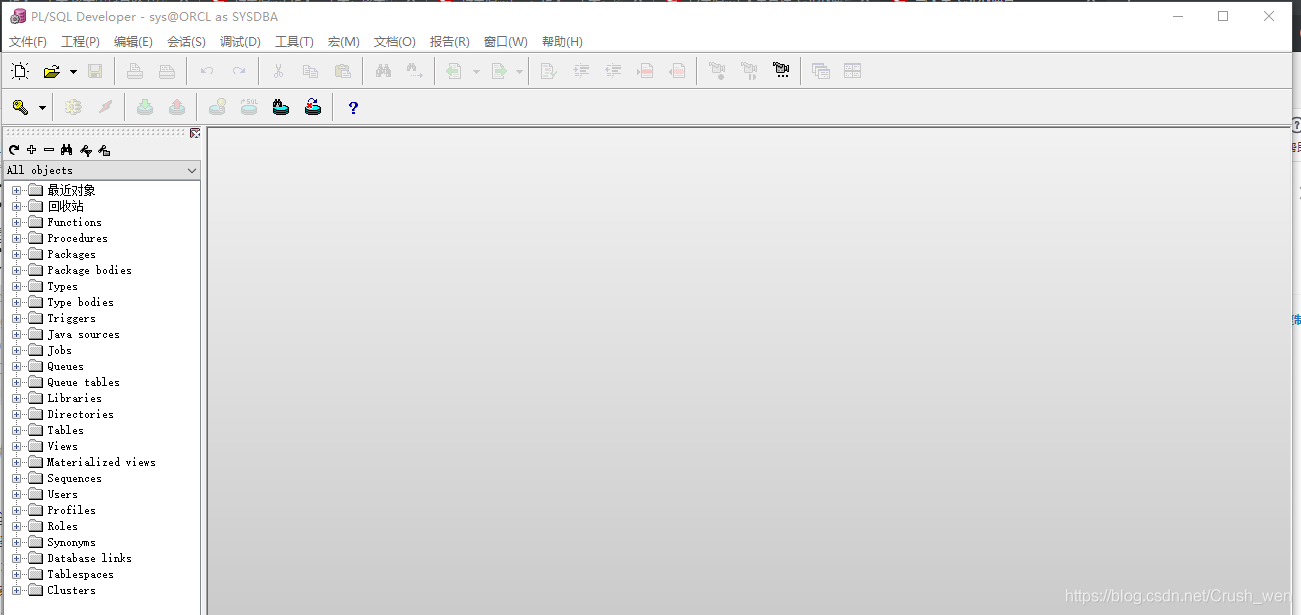Click the object browser Refresh arrow icon
The height and width of the screenshot is (615, 1301).
[14, 150]
